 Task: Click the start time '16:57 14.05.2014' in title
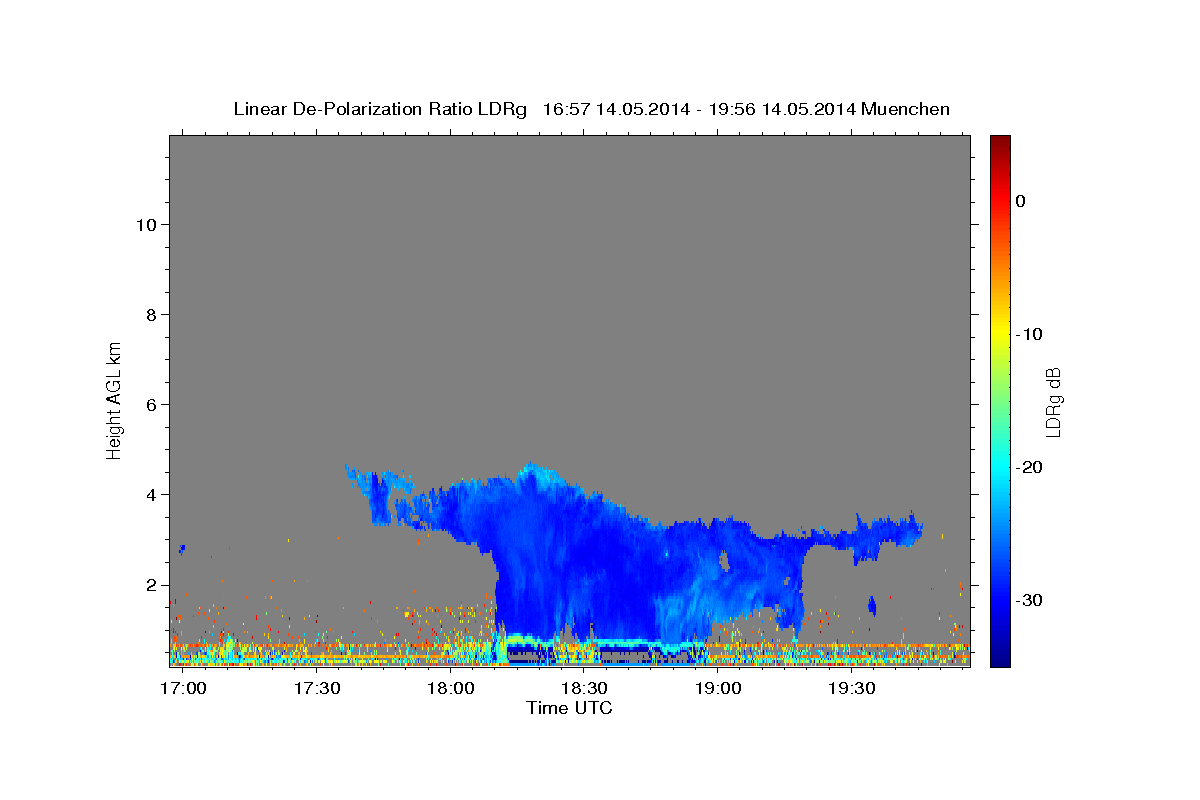[616, 109]
